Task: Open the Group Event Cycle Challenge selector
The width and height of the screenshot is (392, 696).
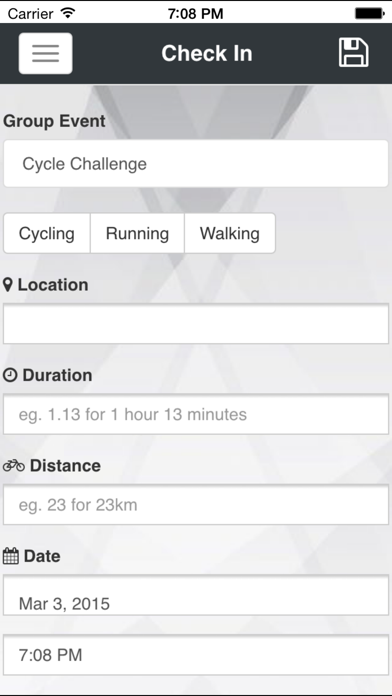Action: 196,164
